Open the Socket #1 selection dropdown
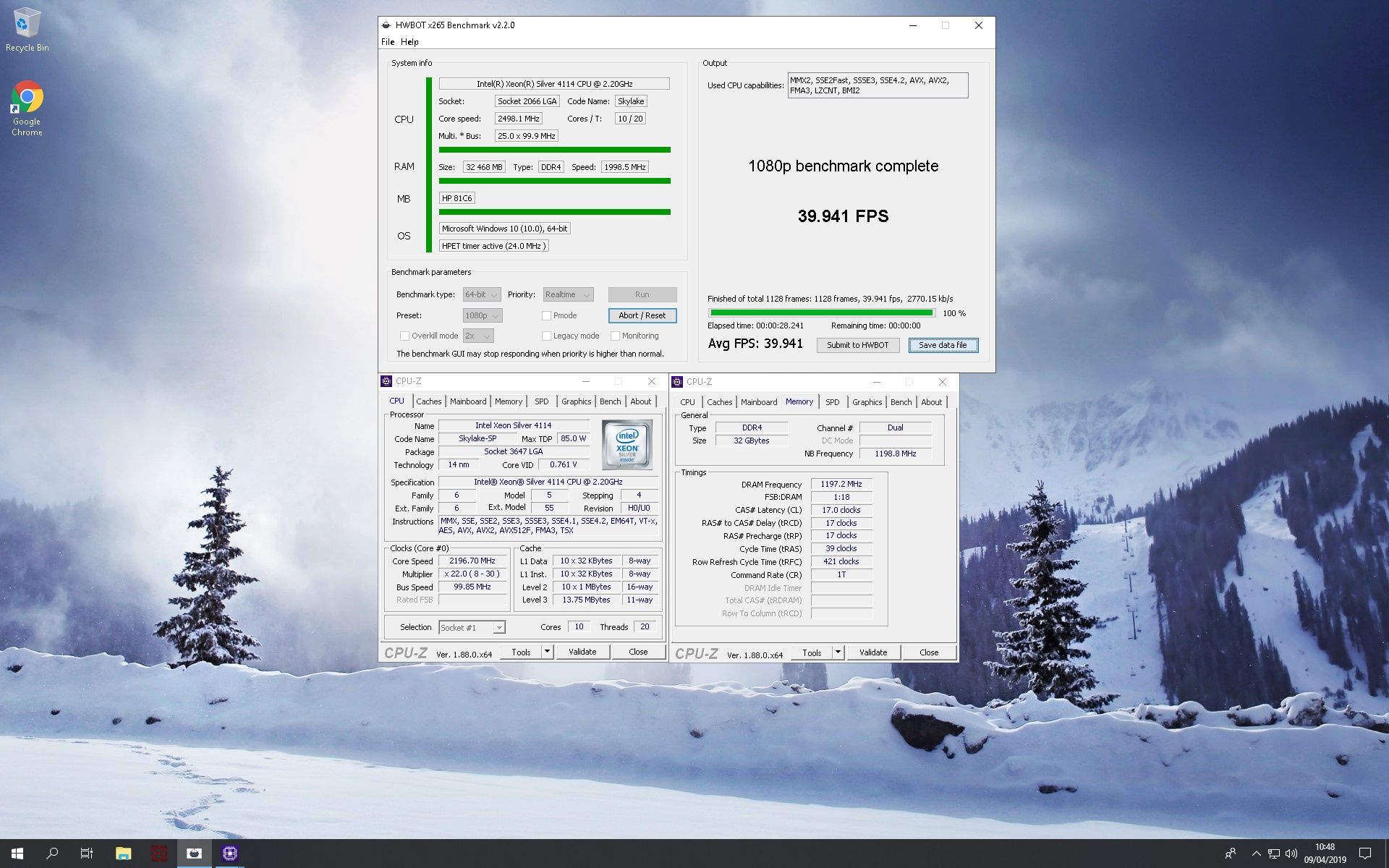Viewport: 1389px width, 868px height. tap(472, 627)
